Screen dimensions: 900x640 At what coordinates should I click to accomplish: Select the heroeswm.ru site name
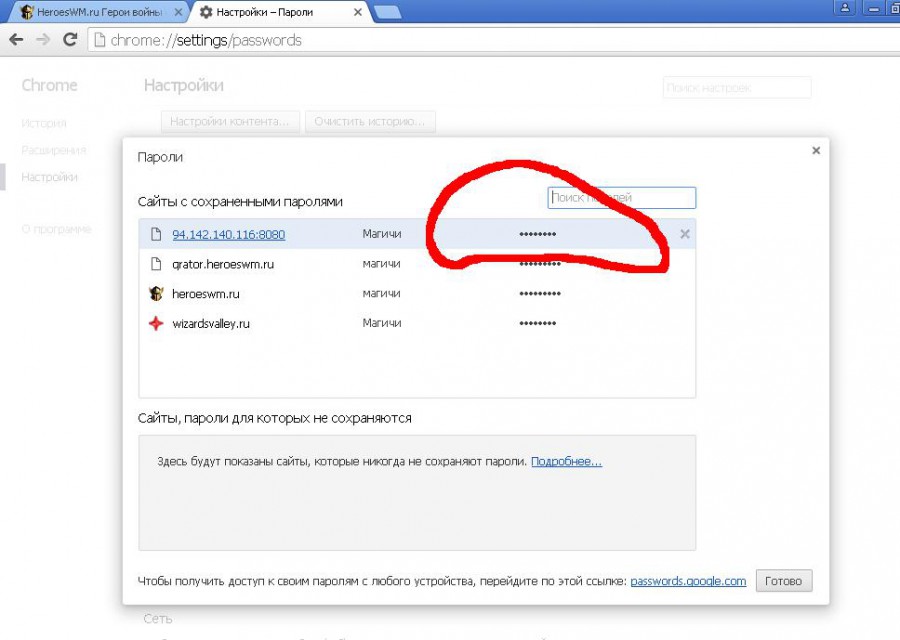(x=205, y=294)
